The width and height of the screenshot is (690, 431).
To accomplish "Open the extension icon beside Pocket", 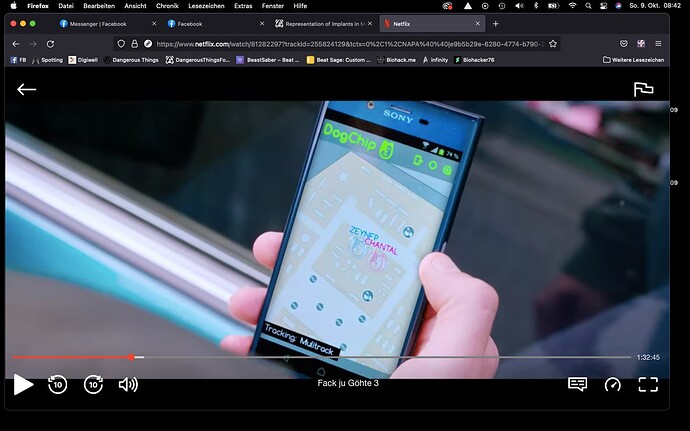I will [x=641, y=44].
